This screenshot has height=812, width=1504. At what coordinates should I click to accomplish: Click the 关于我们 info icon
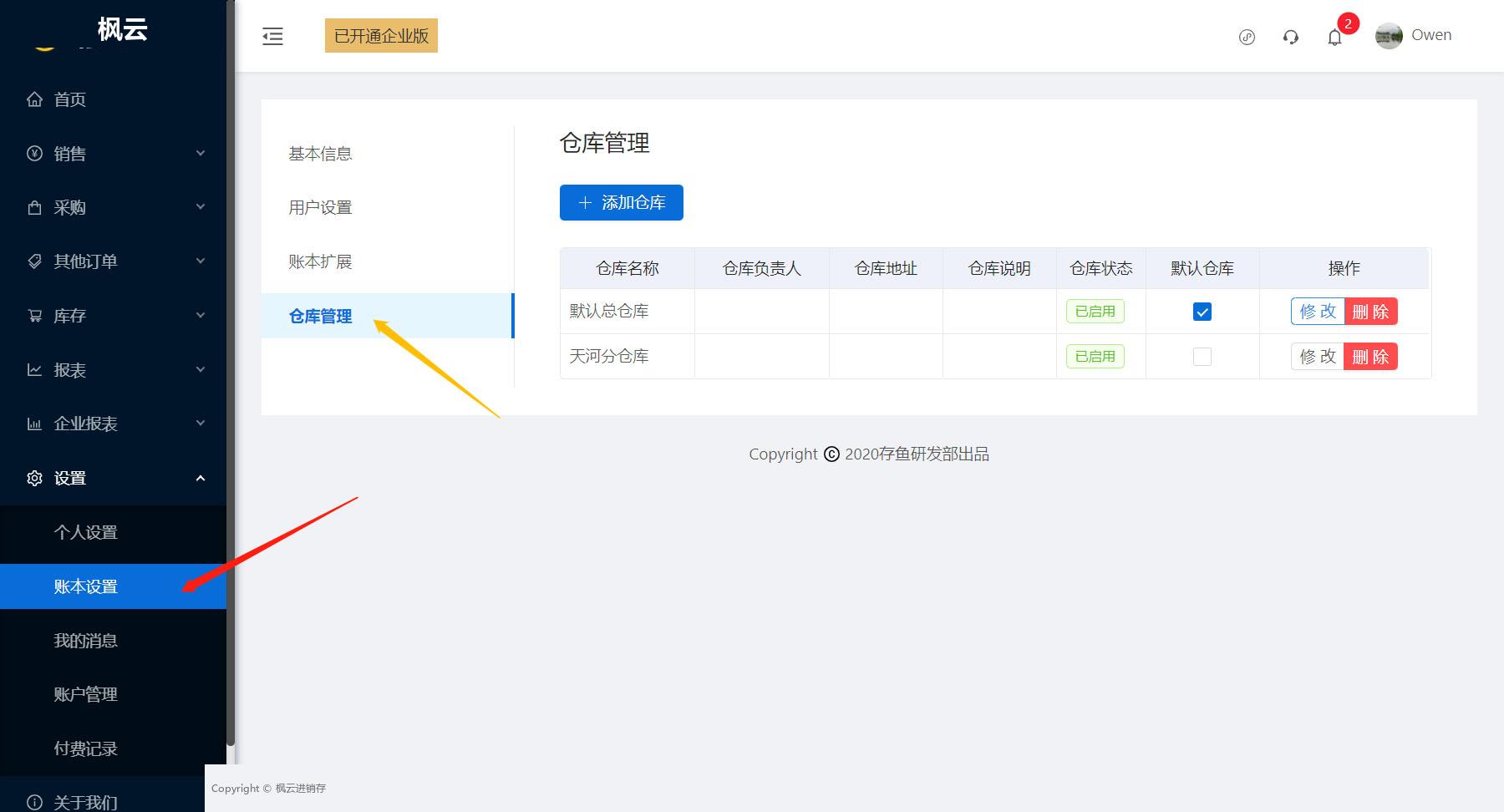[x=34, y=802]
